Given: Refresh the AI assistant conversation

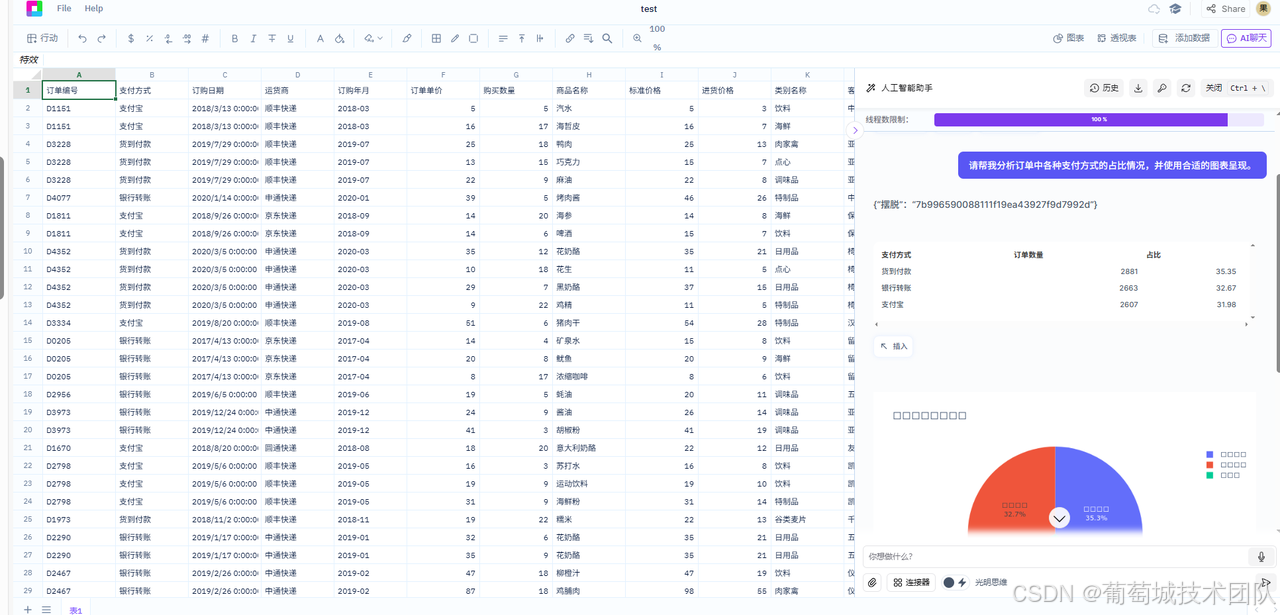Looking at the screenshot, I should [1186, 88].
